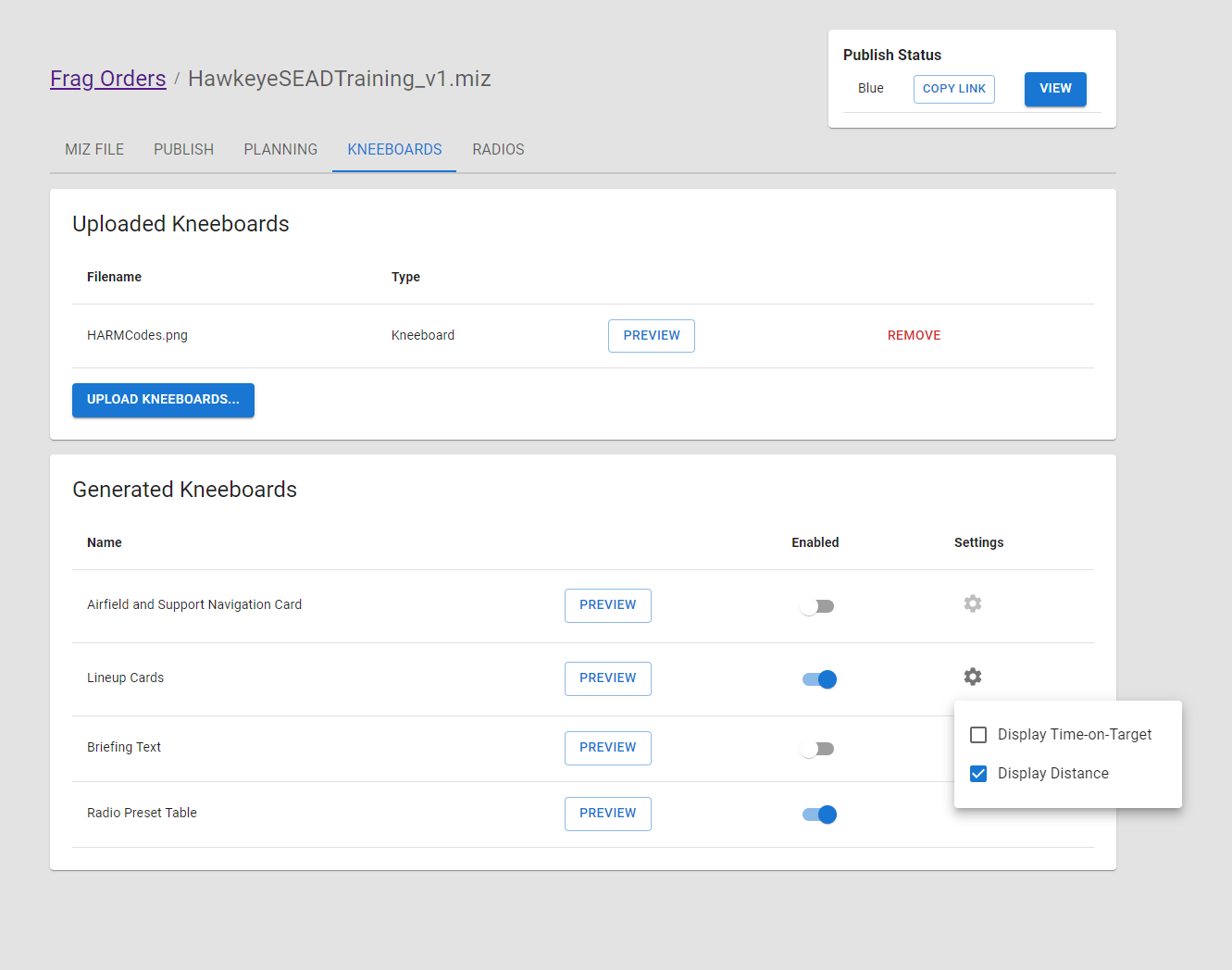Screen dimensions: 1232x970
Task: Open settings gear for Airfield and Support Navigation Card
Action: pyautogui.click(x=972, y=603)
